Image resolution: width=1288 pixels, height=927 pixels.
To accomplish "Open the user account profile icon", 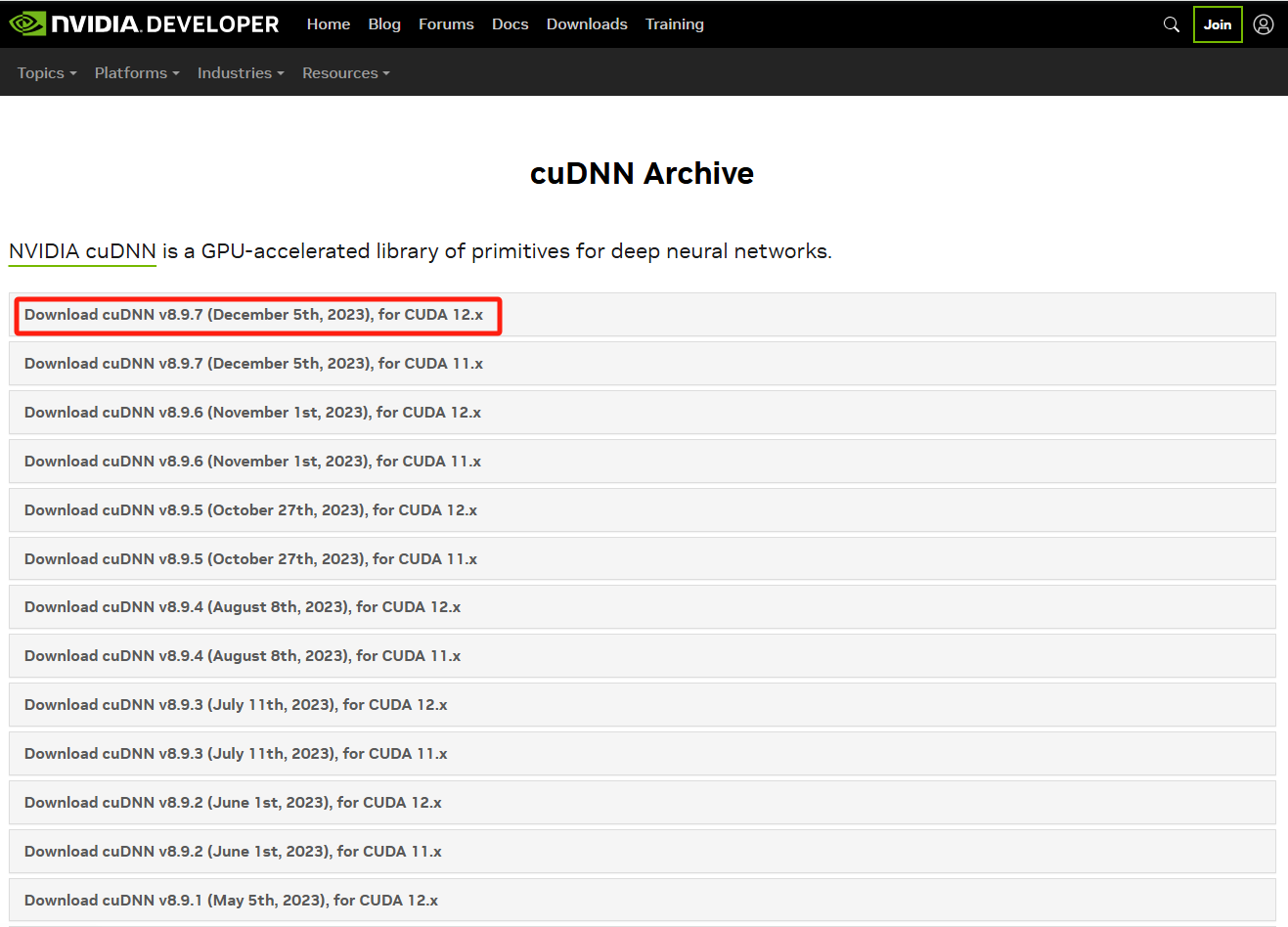I will (1264, 24).
